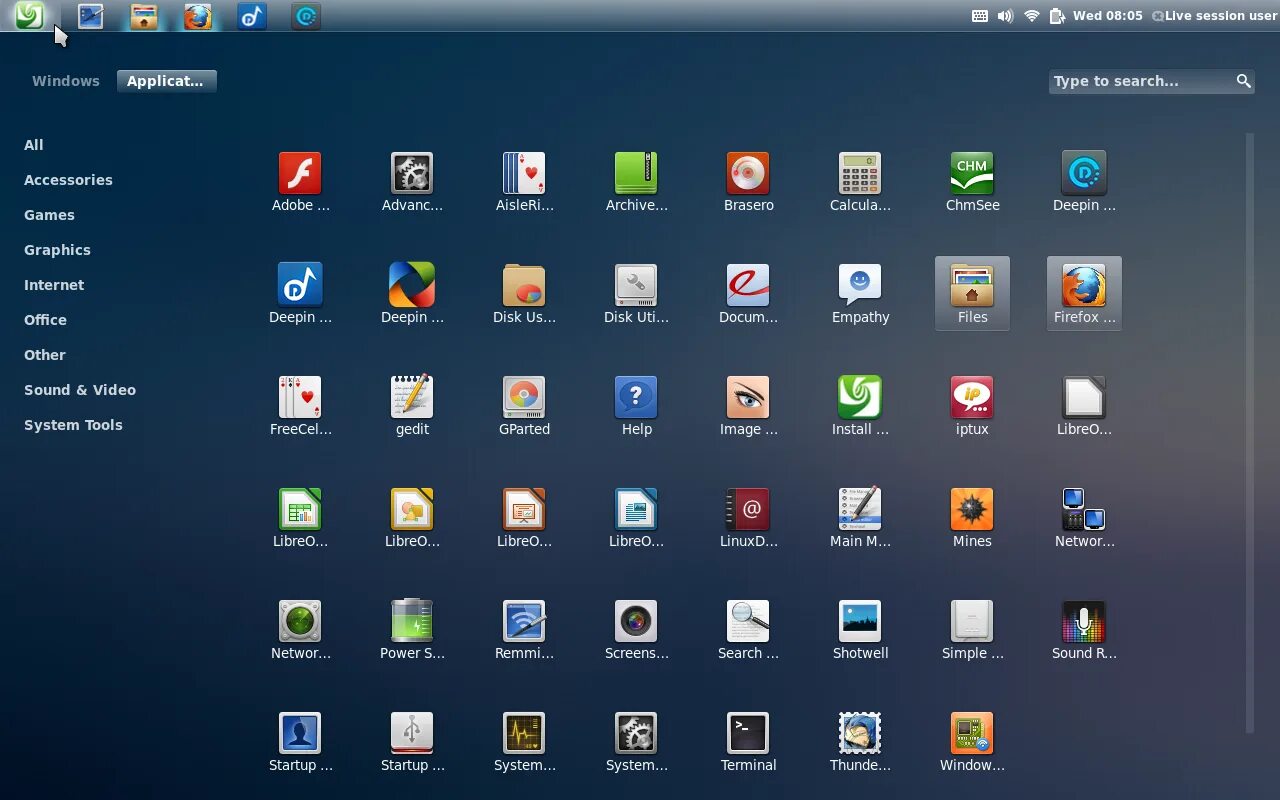This screenshot has height=800, width=1280.
Task: Select the Applicat... tab
Action: (x=166, y=81)
